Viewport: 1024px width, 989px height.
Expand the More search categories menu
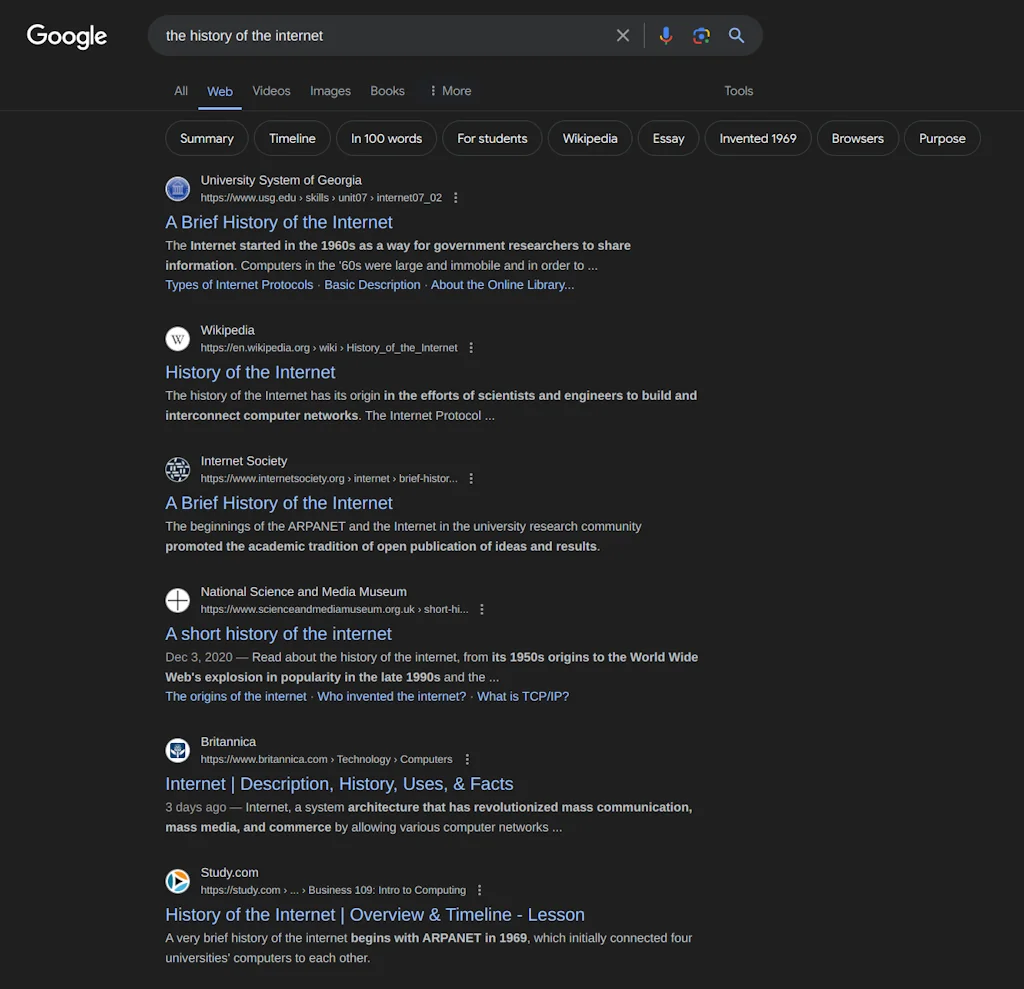coord(448,90)
